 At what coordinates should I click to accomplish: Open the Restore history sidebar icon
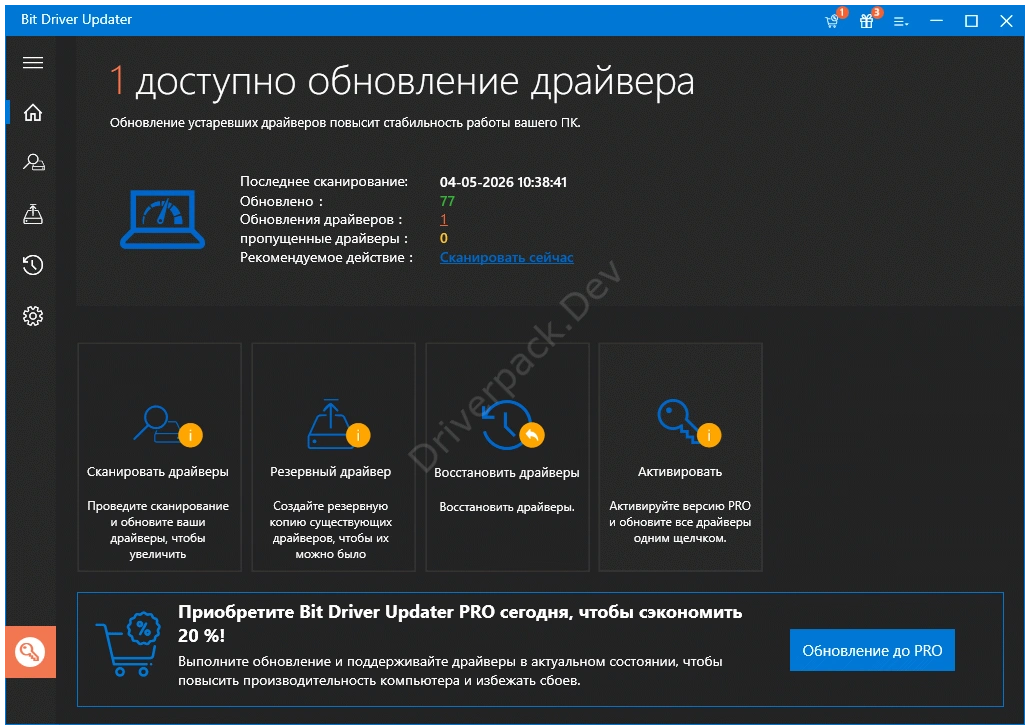33,265
